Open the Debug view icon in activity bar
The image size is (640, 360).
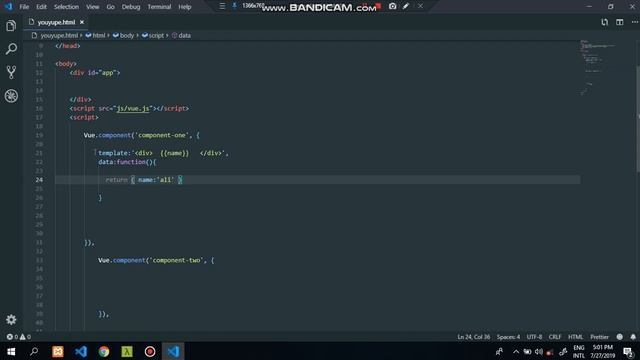pyautogui.click(x=11, y=96)
